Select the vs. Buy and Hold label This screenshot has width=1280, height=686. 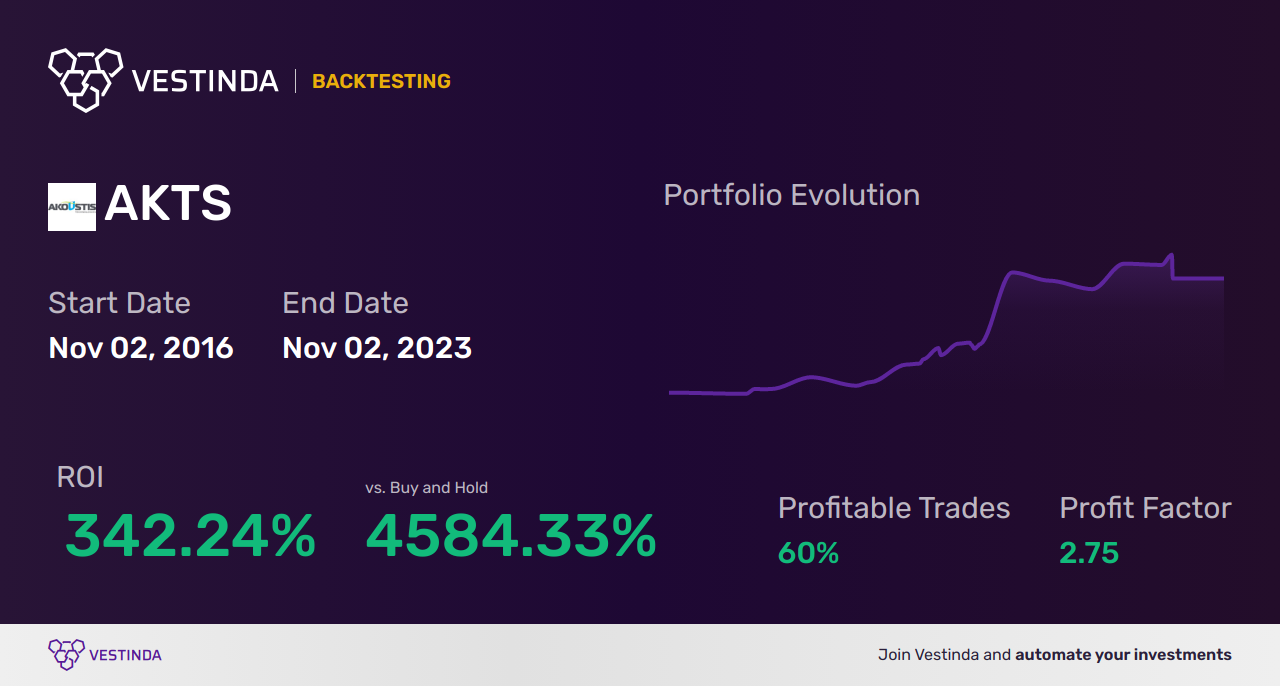pos(427,488)
